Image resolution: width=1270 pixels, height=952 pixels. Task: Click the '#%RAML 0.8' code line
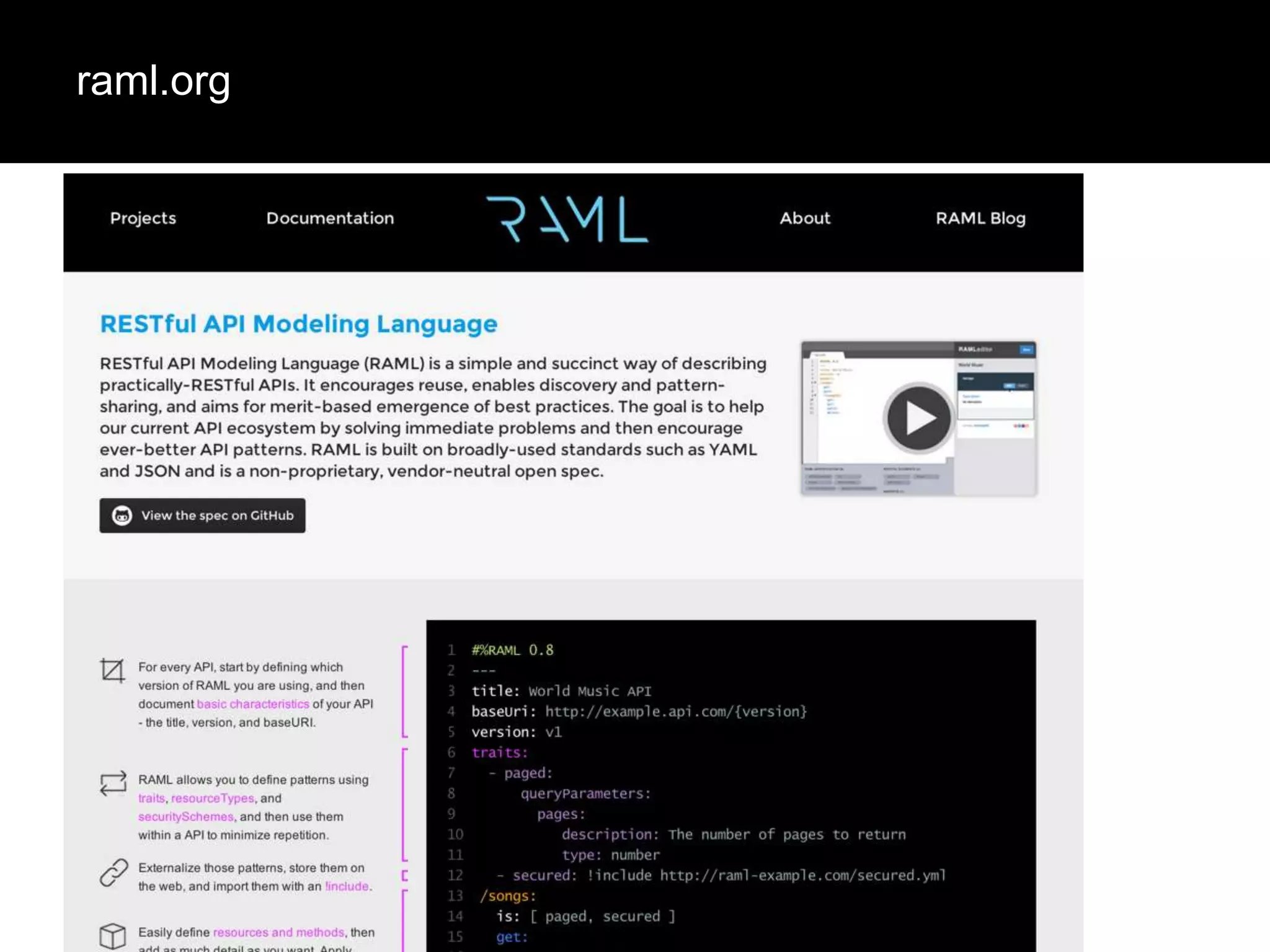click(512, 650)
